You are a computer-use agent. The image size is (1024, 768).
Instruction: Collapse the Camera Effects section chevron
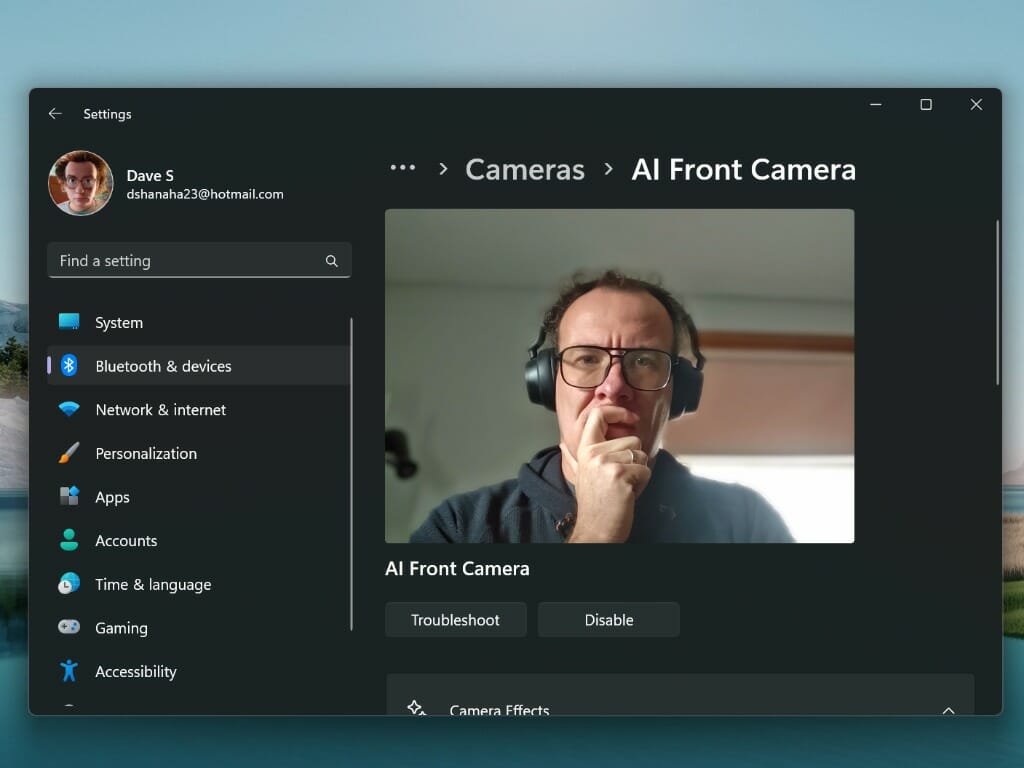tap(948, 710)
